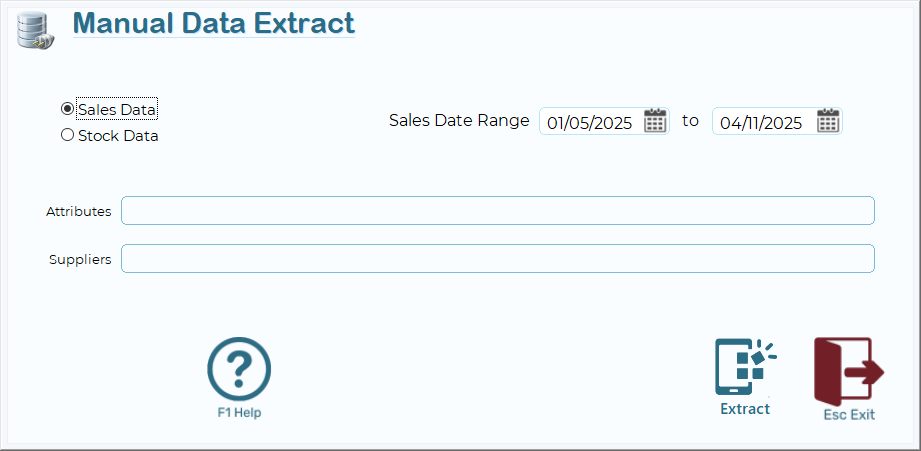Click the Esc Exit door icon

848,370
